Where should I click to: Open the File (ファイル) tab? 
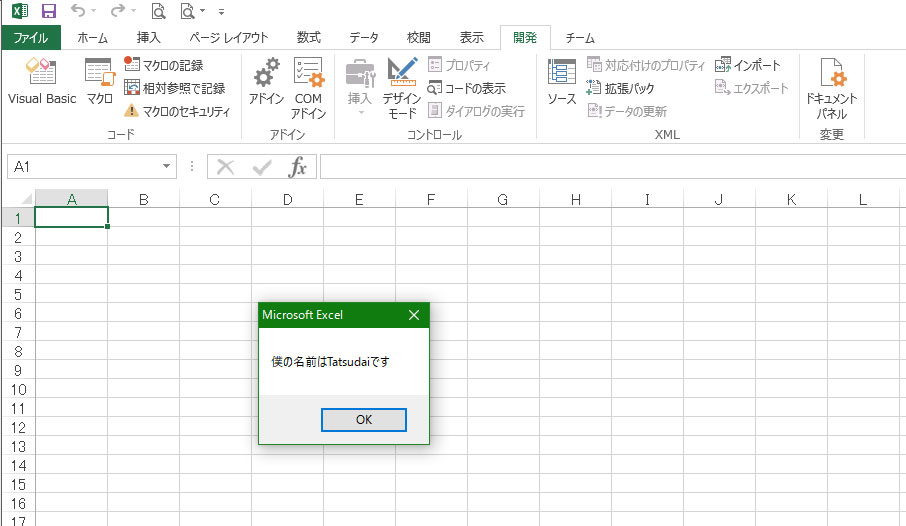[31, 38]
